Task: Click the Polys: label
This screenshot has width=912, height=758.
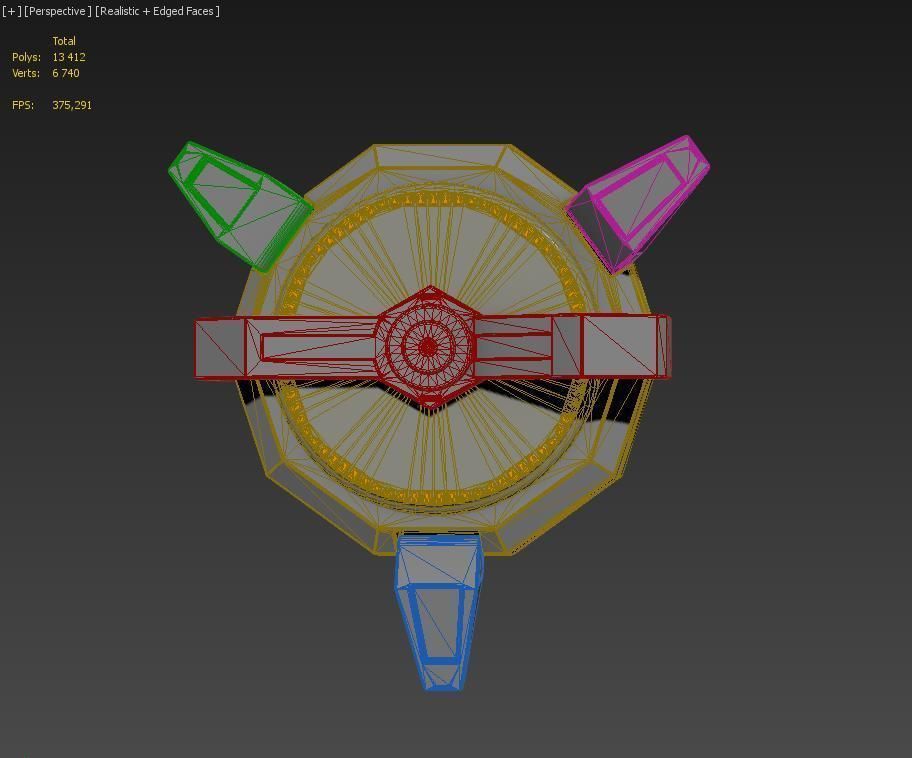Action: click(26, 57)
